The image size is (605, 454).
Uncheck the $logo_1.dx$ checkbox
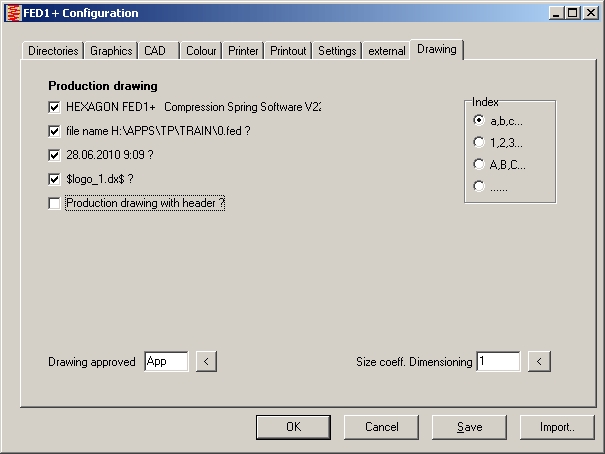(x=54, y=179)
